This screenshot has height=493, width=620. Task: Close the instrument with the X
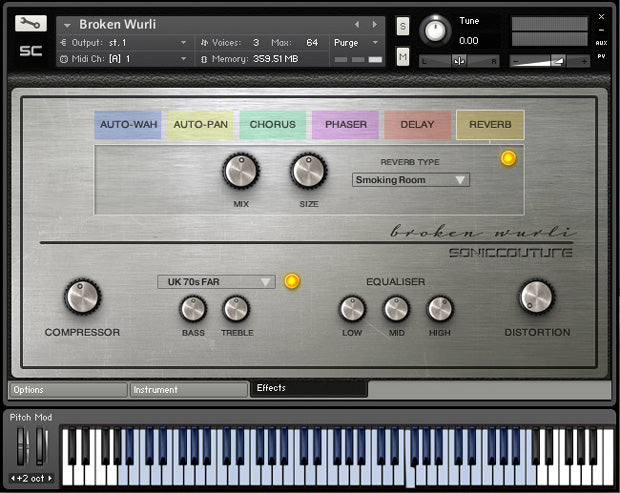(x=601, y=17)
